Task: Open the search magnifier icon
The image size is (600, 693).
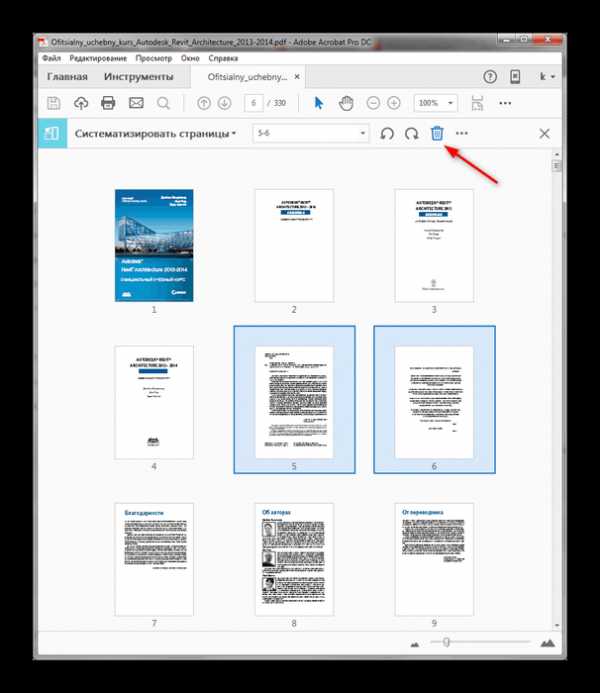Action: click(163, 103)
